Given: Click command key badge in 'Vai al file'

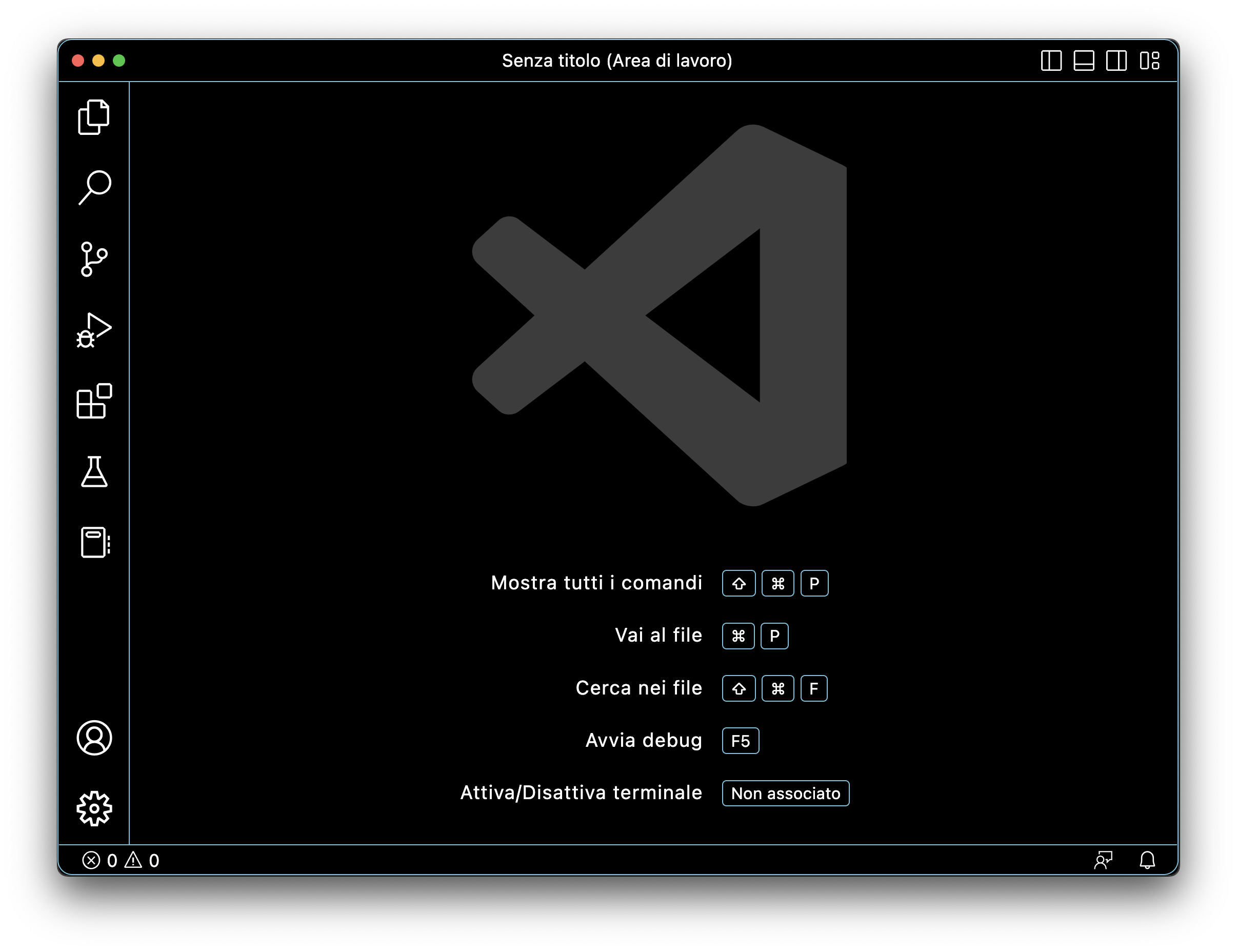Looking at the screenshot, I should pyautogui.click(x=738, y=636).
